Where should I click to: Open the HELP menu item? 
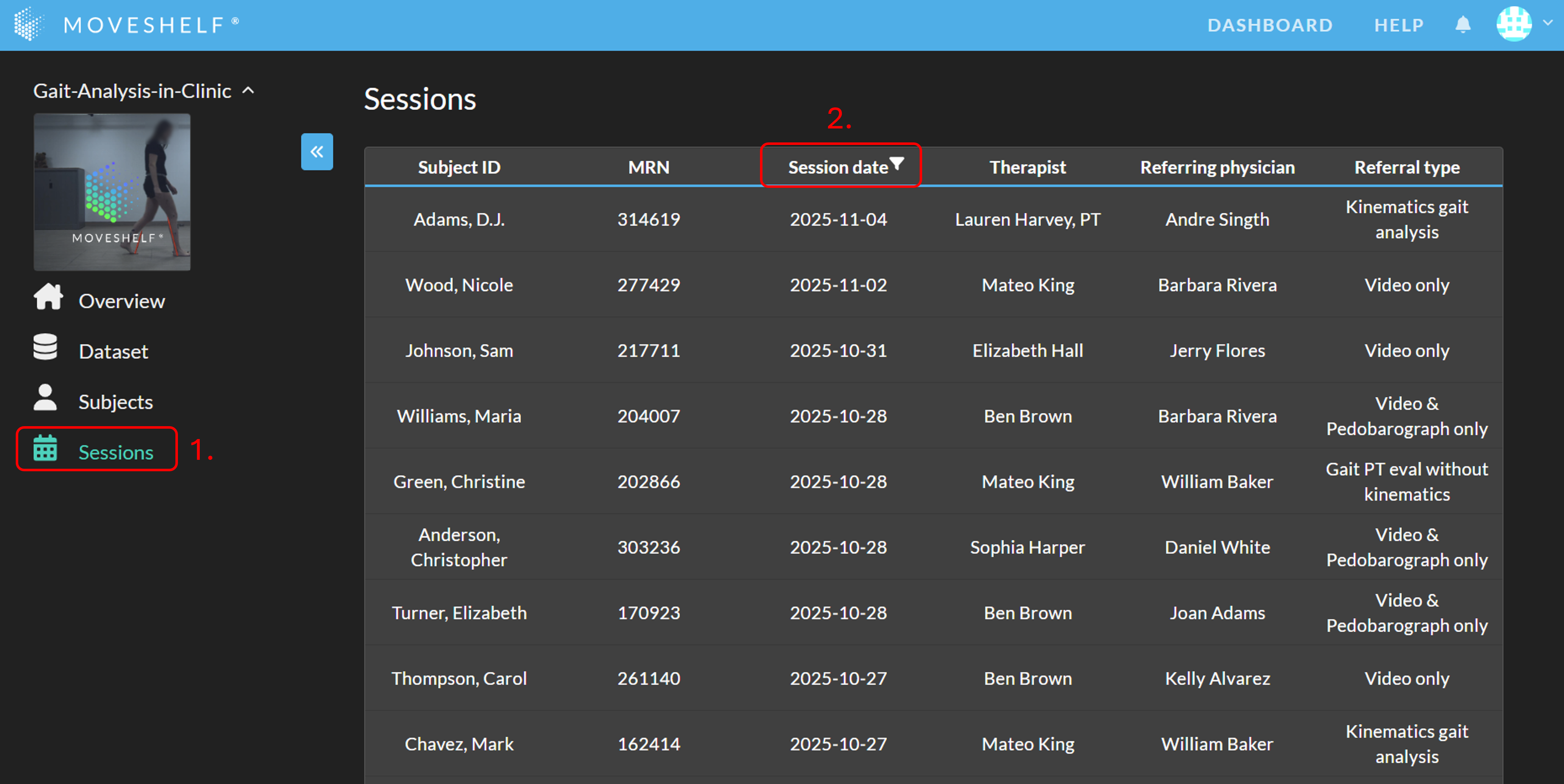pyautogui.click(x=1399, y=25)
